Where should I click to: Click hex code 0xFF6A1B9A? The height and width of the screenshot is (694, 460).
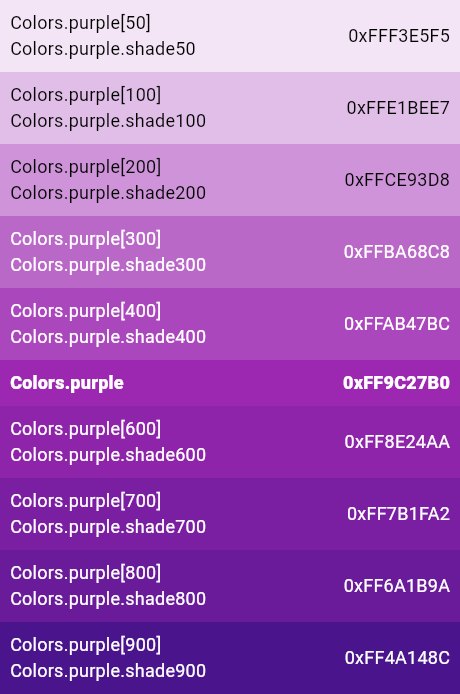pos(397,586)
